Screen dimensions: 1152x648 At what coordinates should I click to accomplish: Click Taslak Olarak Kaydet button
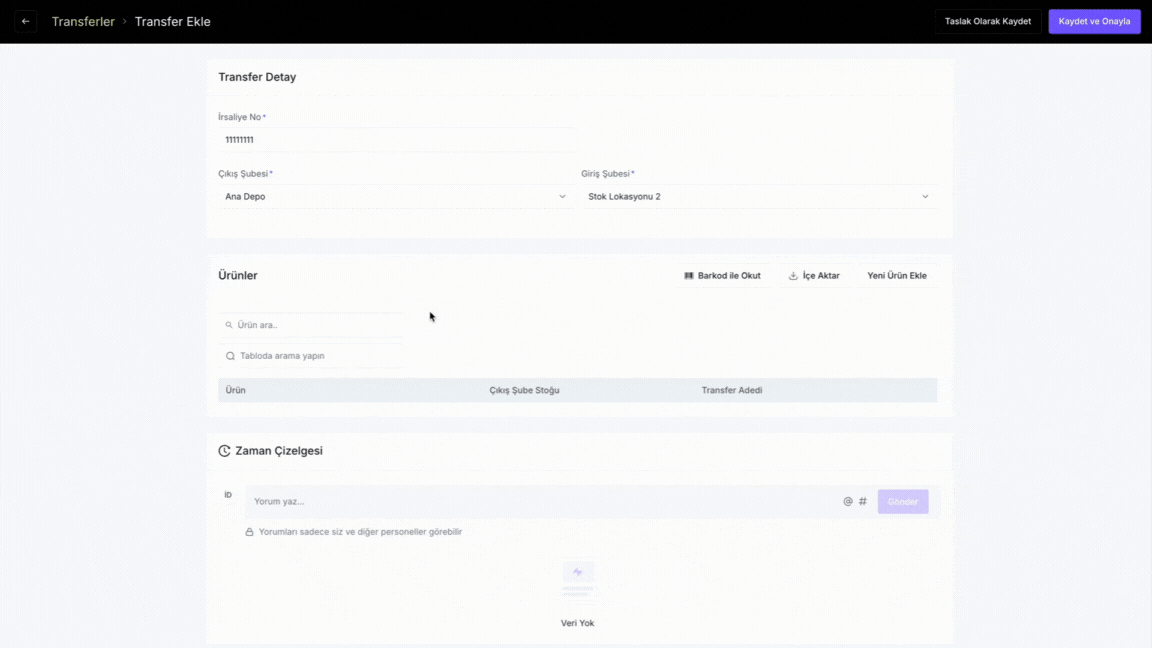pyautogui.click(x=987, y=21)
